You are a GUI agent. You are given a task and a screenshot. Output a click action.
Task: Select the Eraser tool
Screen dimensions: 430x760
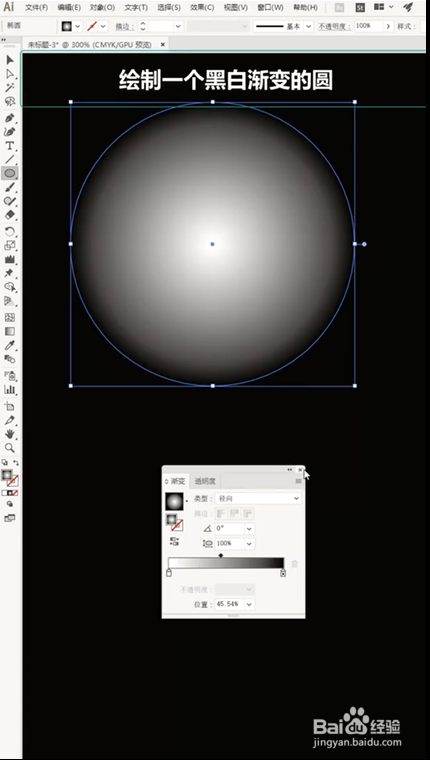click(x=10, y=215)
